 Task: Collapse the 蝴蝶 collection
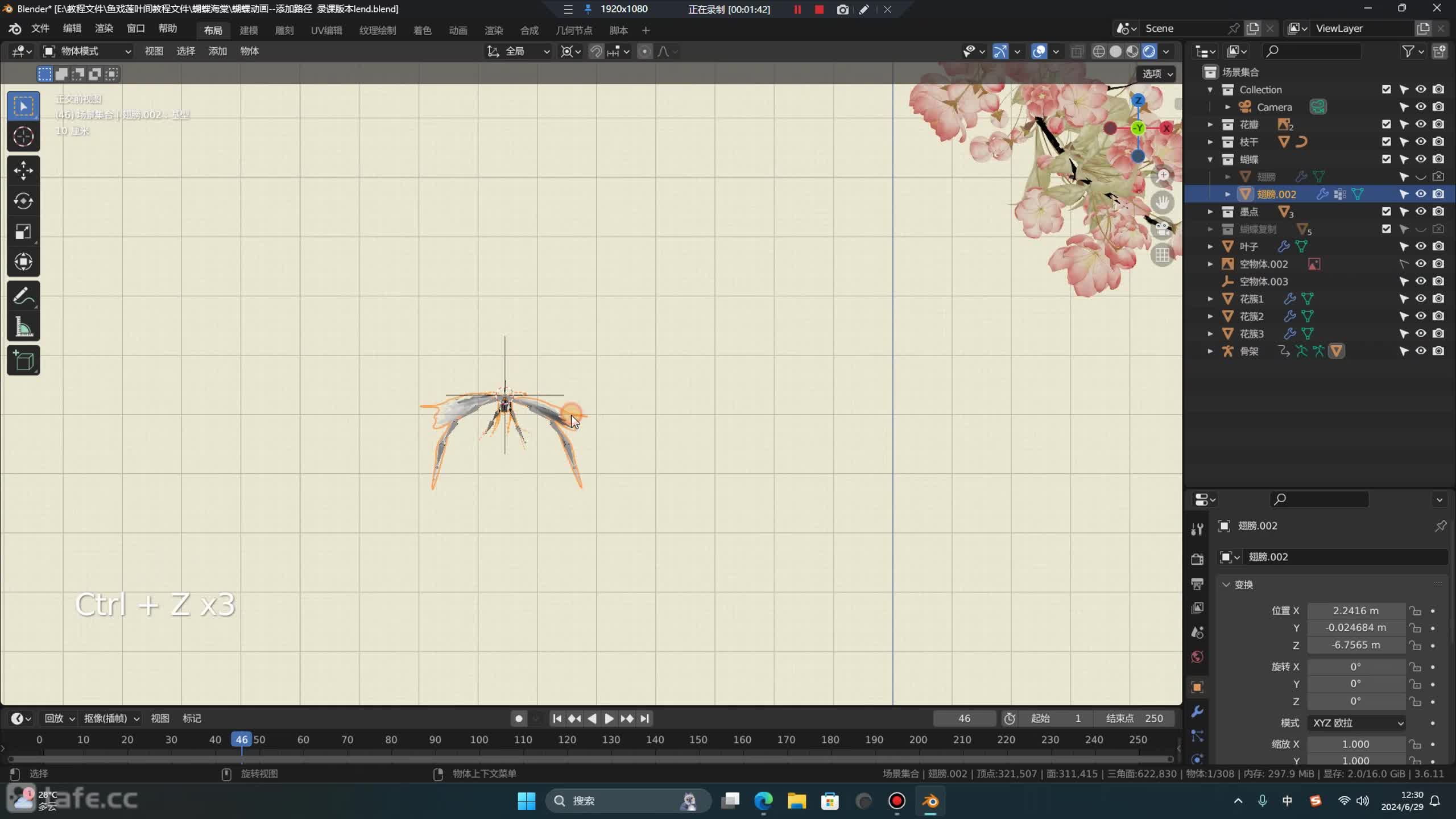point(1210,160)
